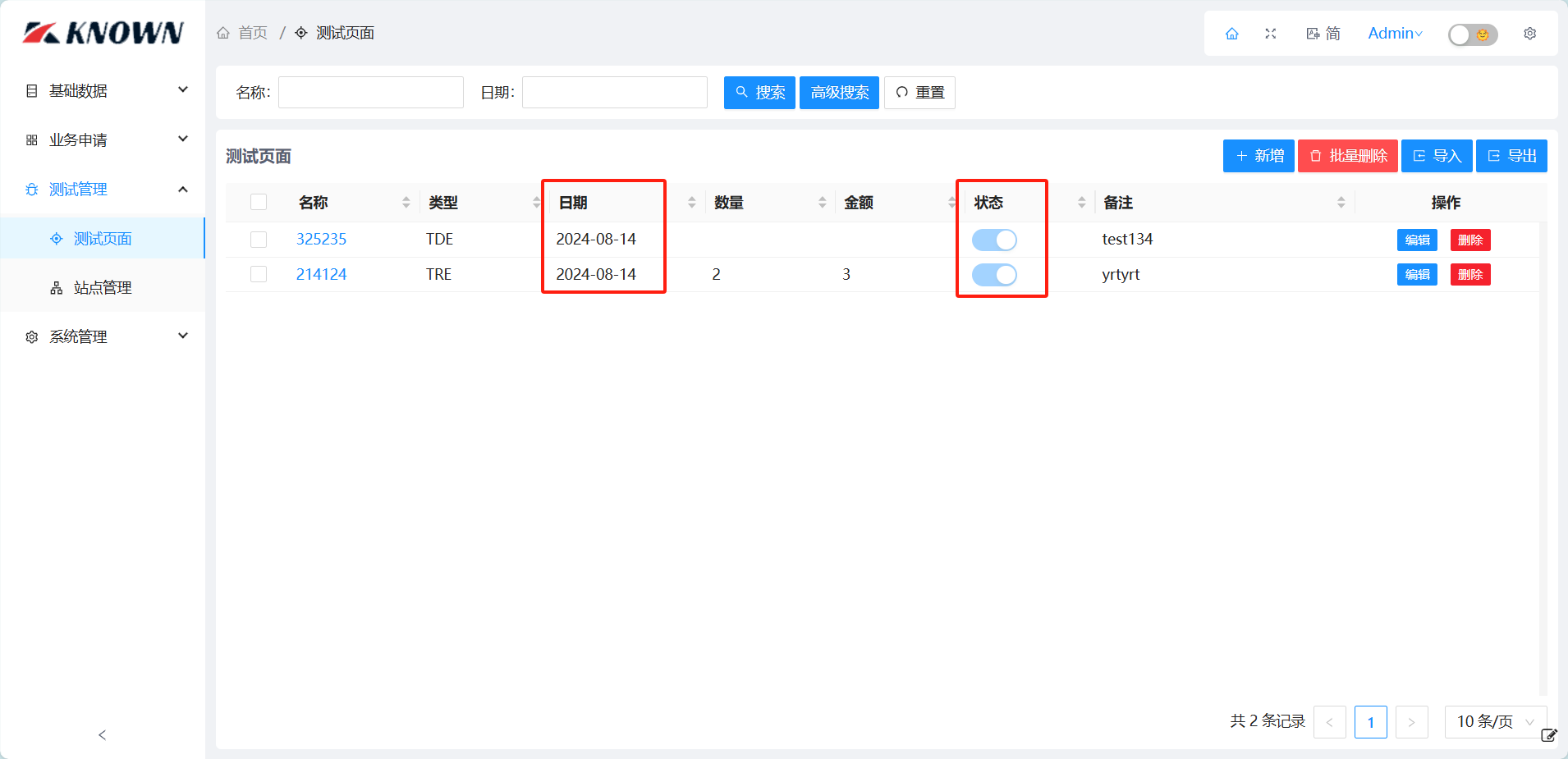Sort the 数量 column with its sorter

pyautogui.click(x=823, y=203)
